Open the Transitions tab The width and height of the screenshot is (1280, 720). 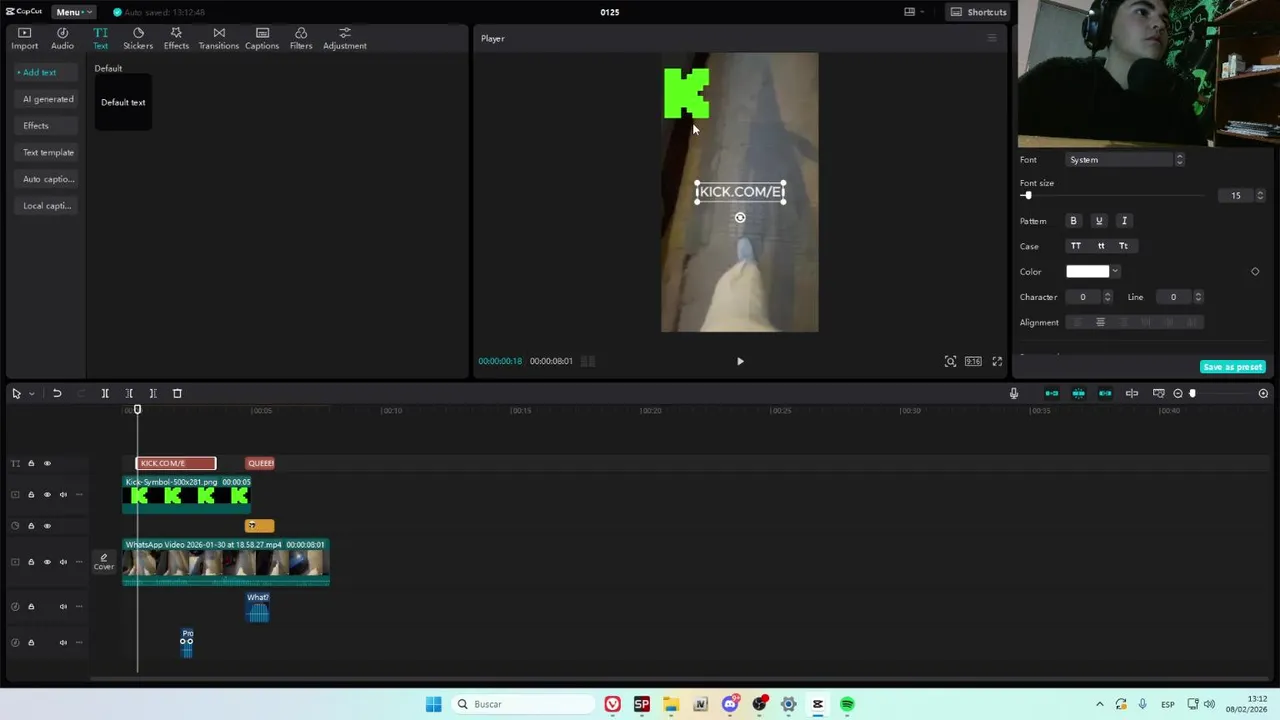[x=218, y=39]
